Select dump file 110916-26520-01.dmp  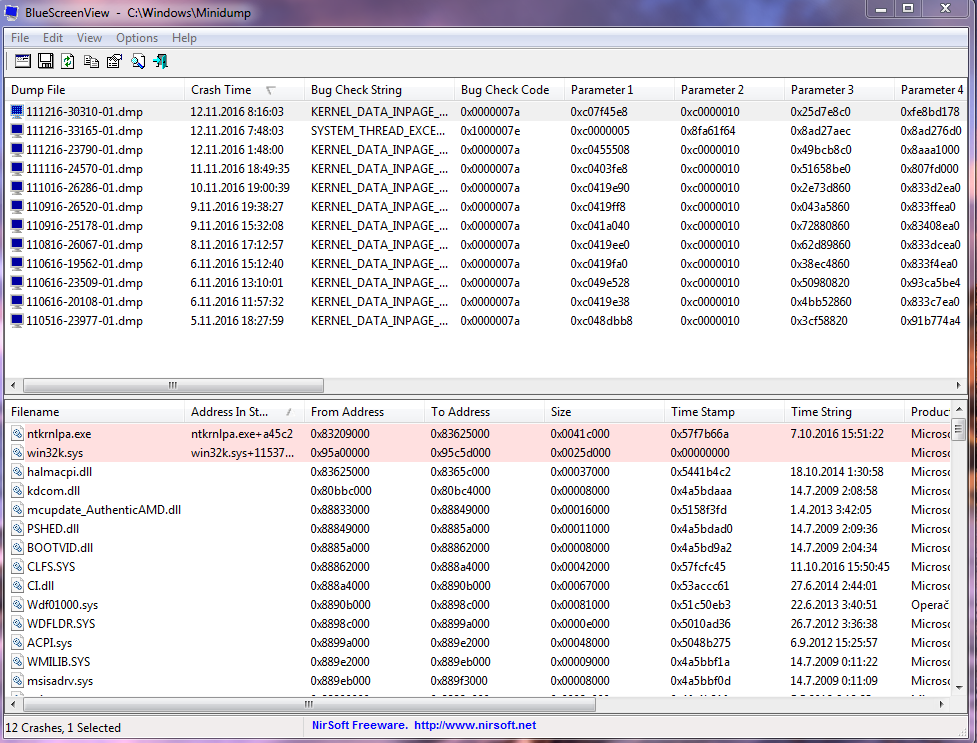coord(84,207)
